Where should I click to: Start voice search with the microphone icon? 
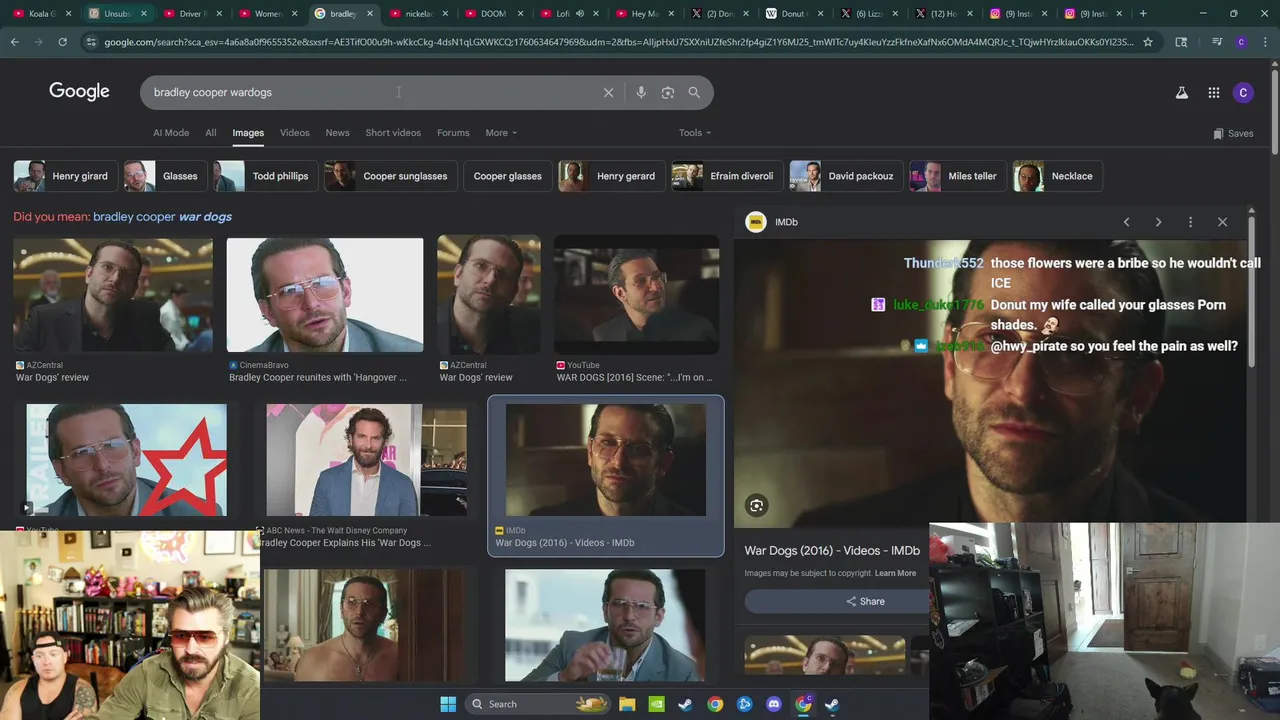click(x=641, y=92)
